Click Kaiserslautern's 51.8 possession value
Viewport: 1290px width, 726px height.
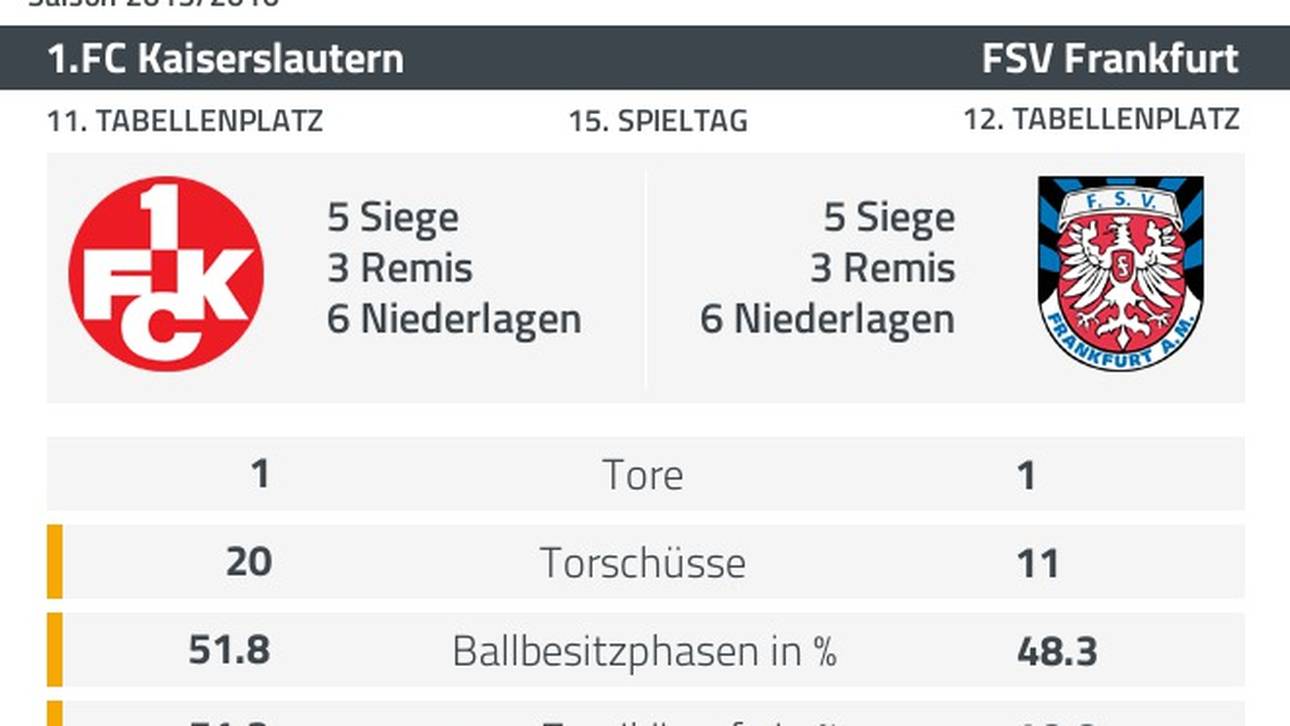(229, 651)
